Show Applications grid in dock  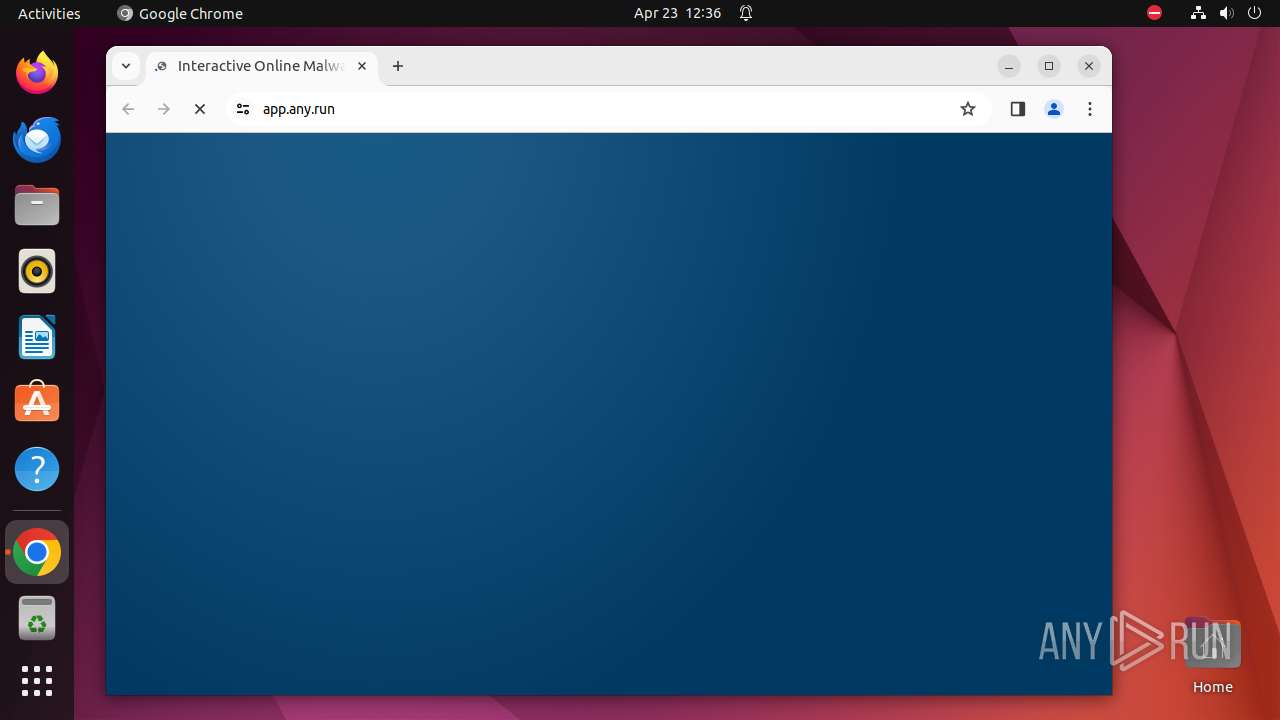pyautogui.click(x=37, y=681)
